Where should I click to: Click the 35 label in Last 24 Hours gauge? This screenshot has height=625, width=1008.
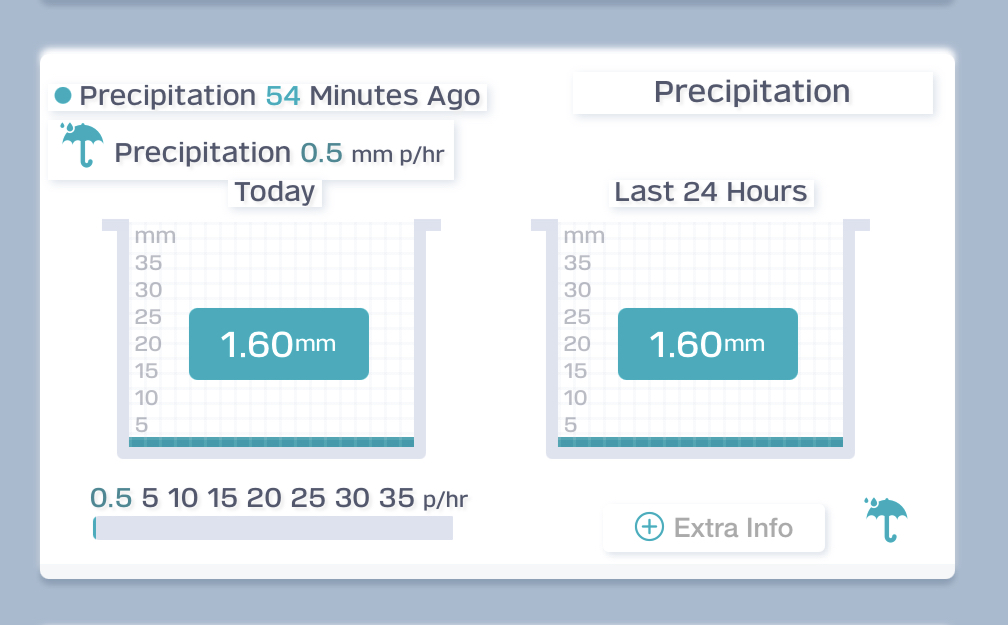tap(577, 263)
